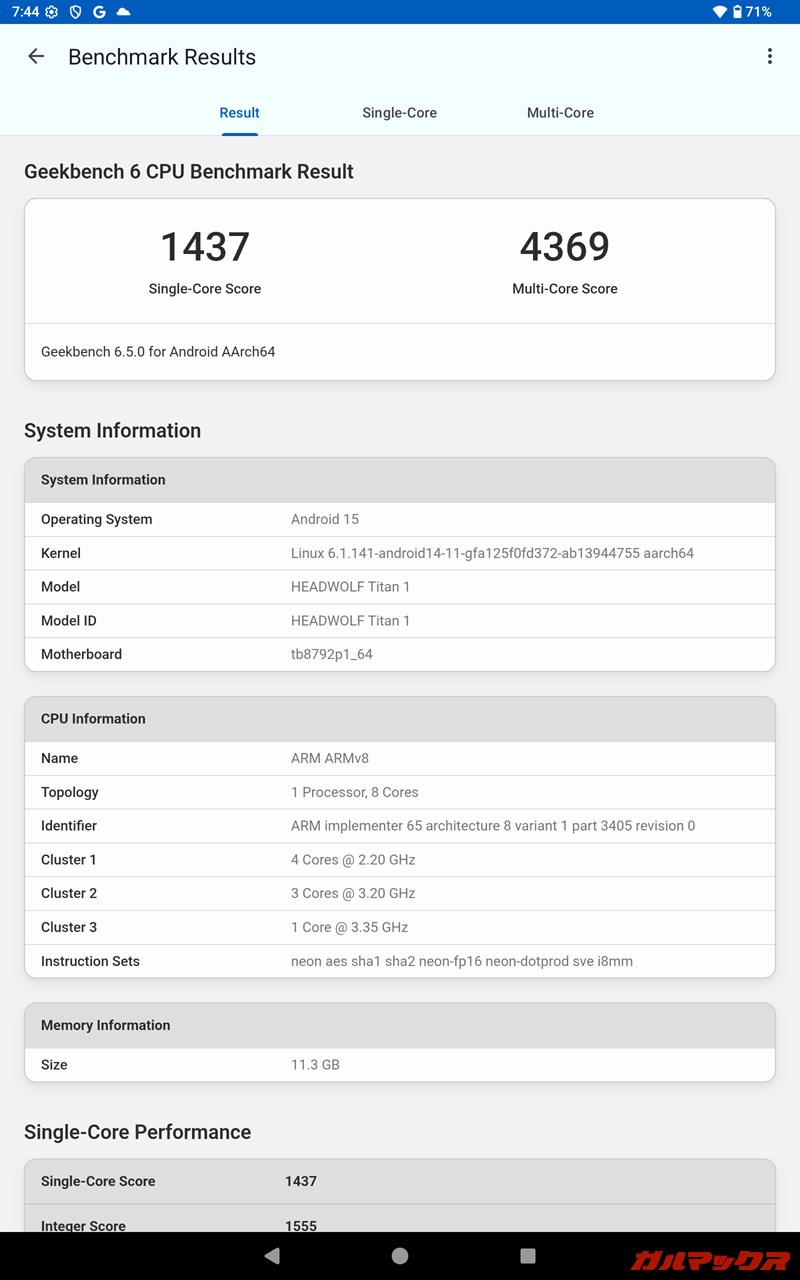Tap the cloud icon in status bar
800x1280 pixels.
click(x=123, y=12)
